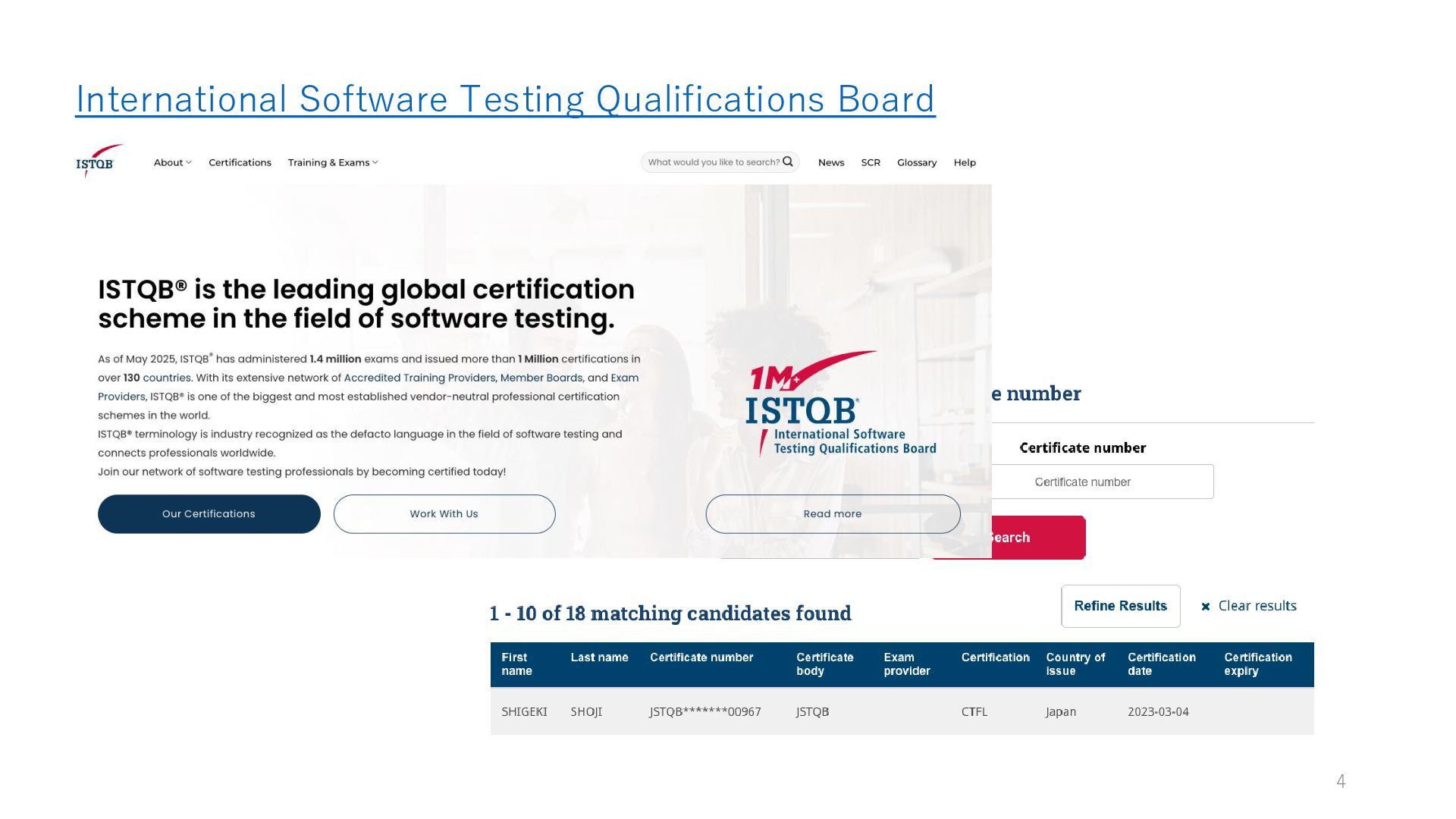Image resolution: width=1456 pixels, height=819 pixels.
Task: Open the International Software Testing Qualifications Board title link
Action: tap(505, 99)
